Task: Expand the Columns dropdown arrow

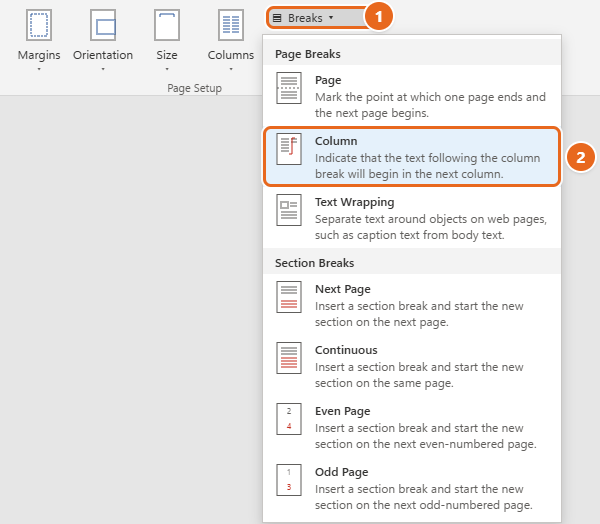Action: click(x=231, y=69)
